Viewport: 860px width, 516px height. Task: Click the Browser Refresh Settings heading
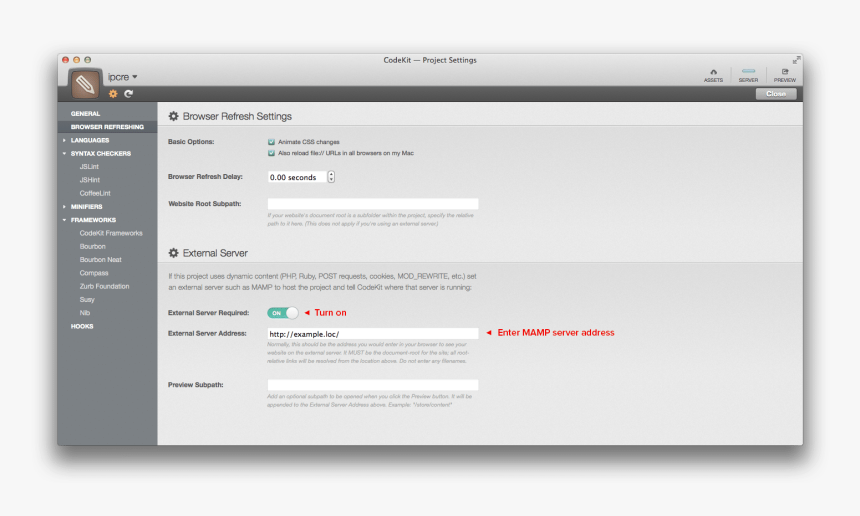tap(237, 116)
